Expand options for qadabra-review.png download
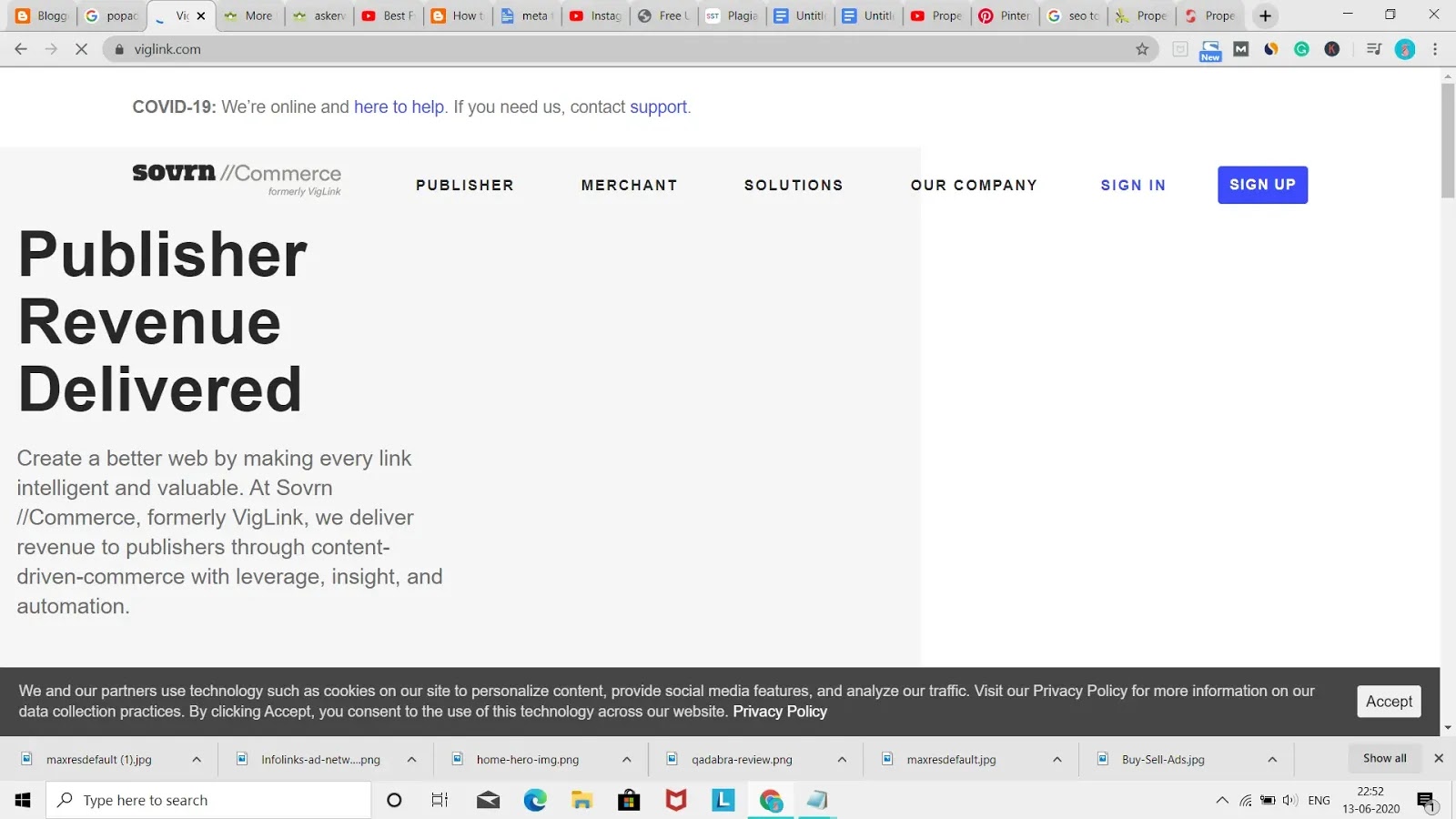This screenshot has width=1456, height=819. click(x=842, y=759)
